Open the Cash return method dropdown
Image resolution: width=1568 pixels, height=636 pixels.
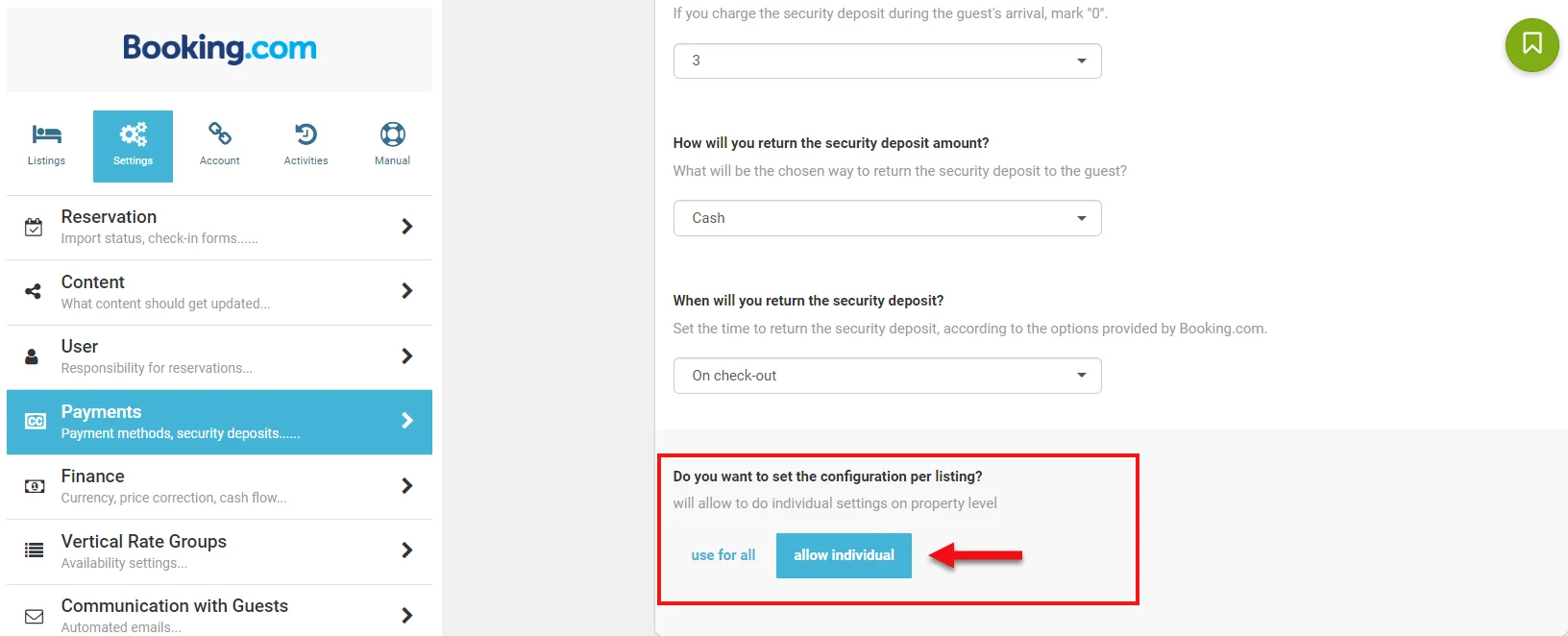click(887, 218)
